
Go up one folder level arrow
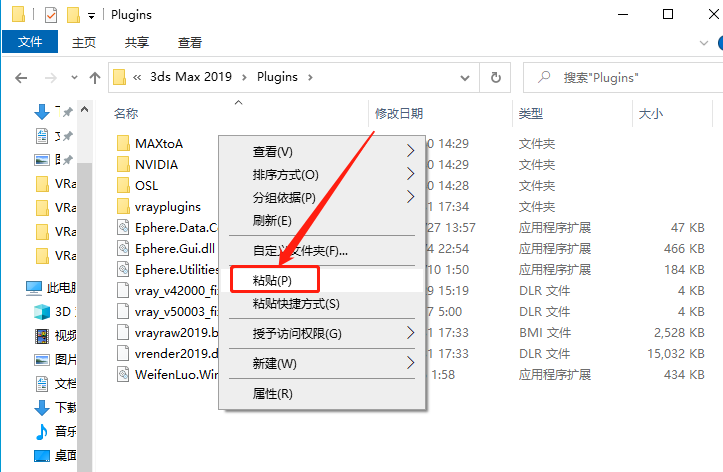coord(95,78)
